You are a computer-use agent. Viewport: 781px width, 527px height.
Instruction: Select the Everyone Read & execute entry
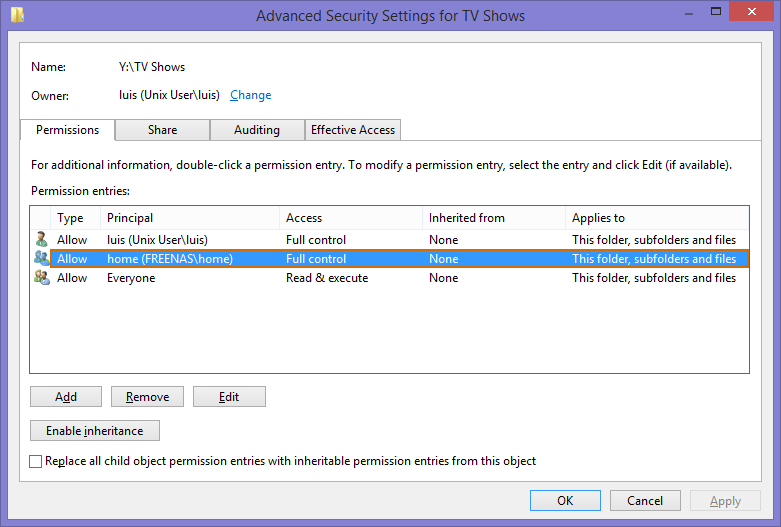pyautogui.click(x=327, y=278)
